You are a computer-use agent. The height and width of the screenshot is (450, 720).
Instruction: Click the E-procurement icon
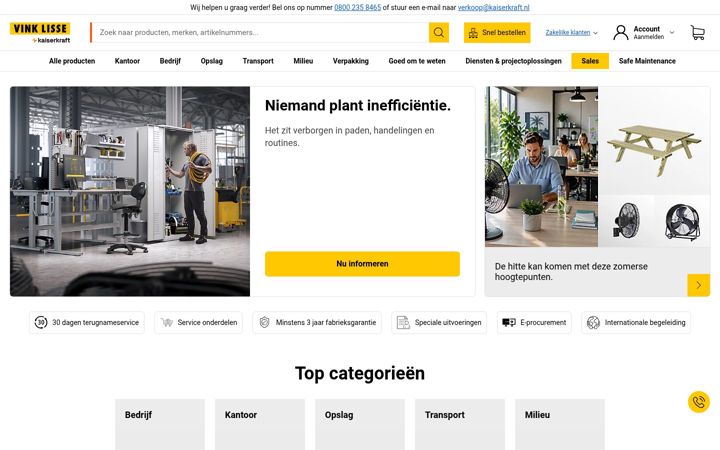509,322
